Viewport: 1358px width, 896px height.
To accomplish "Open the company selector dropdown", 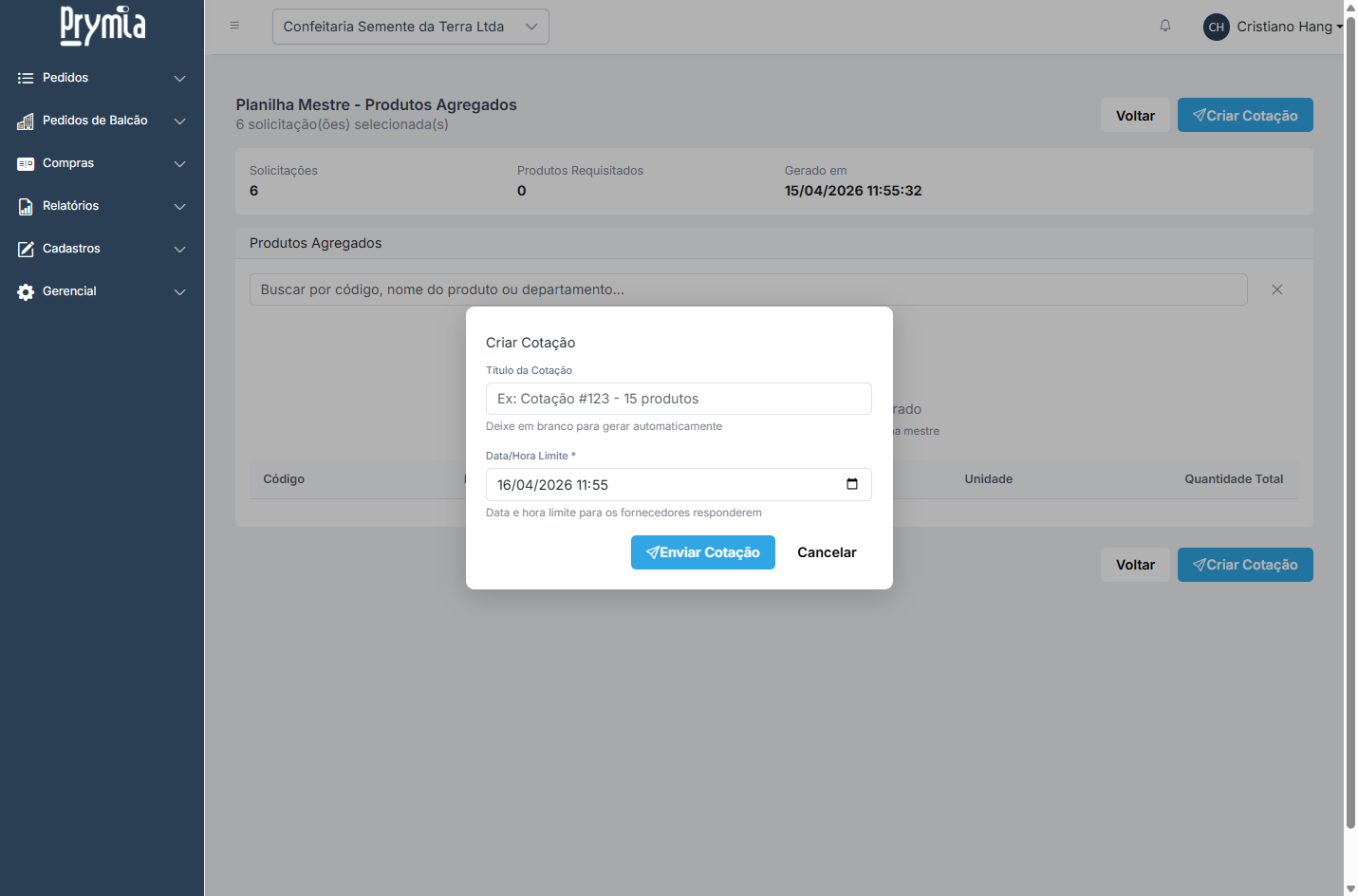I will pos(410,27).
